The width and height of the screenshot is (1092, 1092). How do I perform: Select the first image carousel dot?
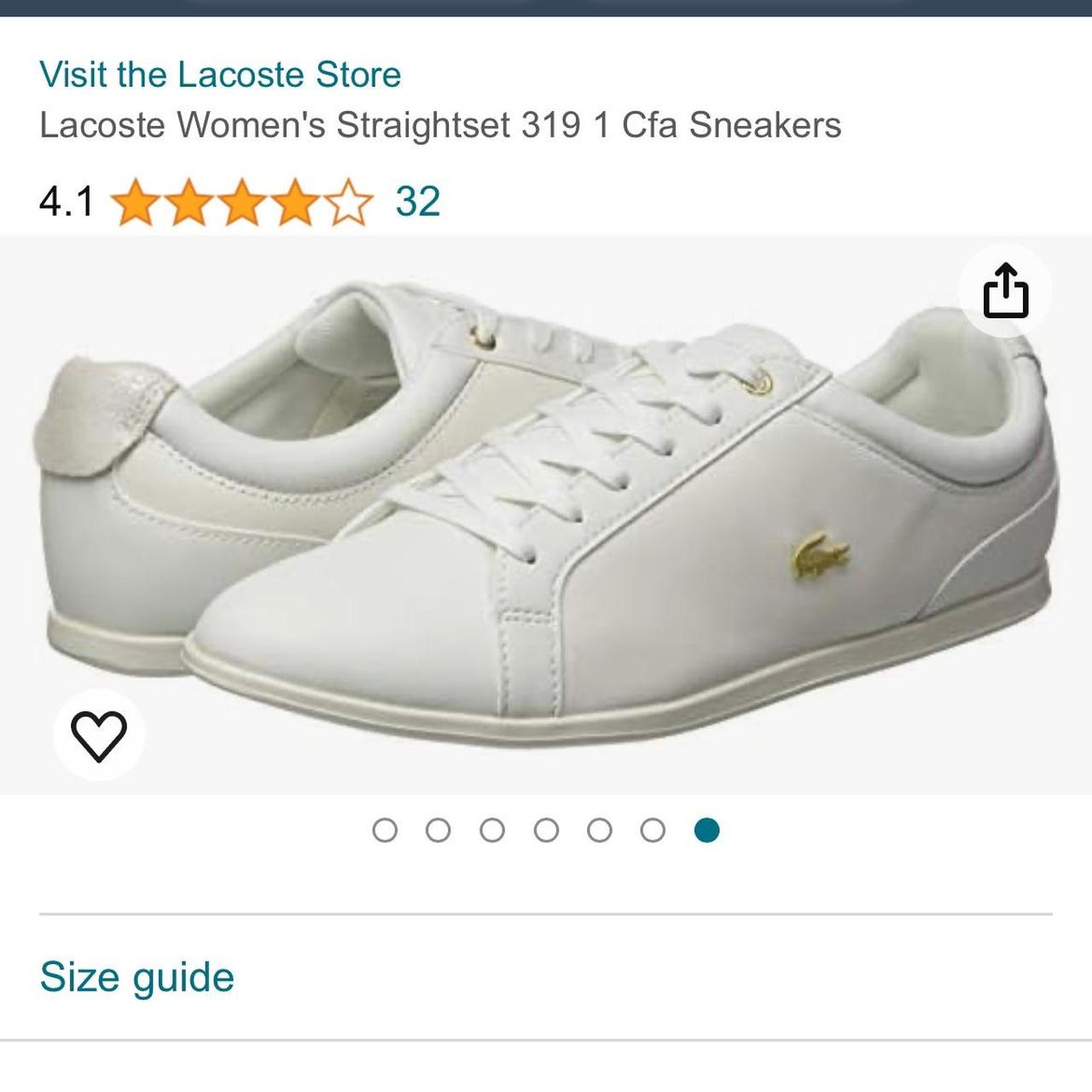click(x=385, y=830)
